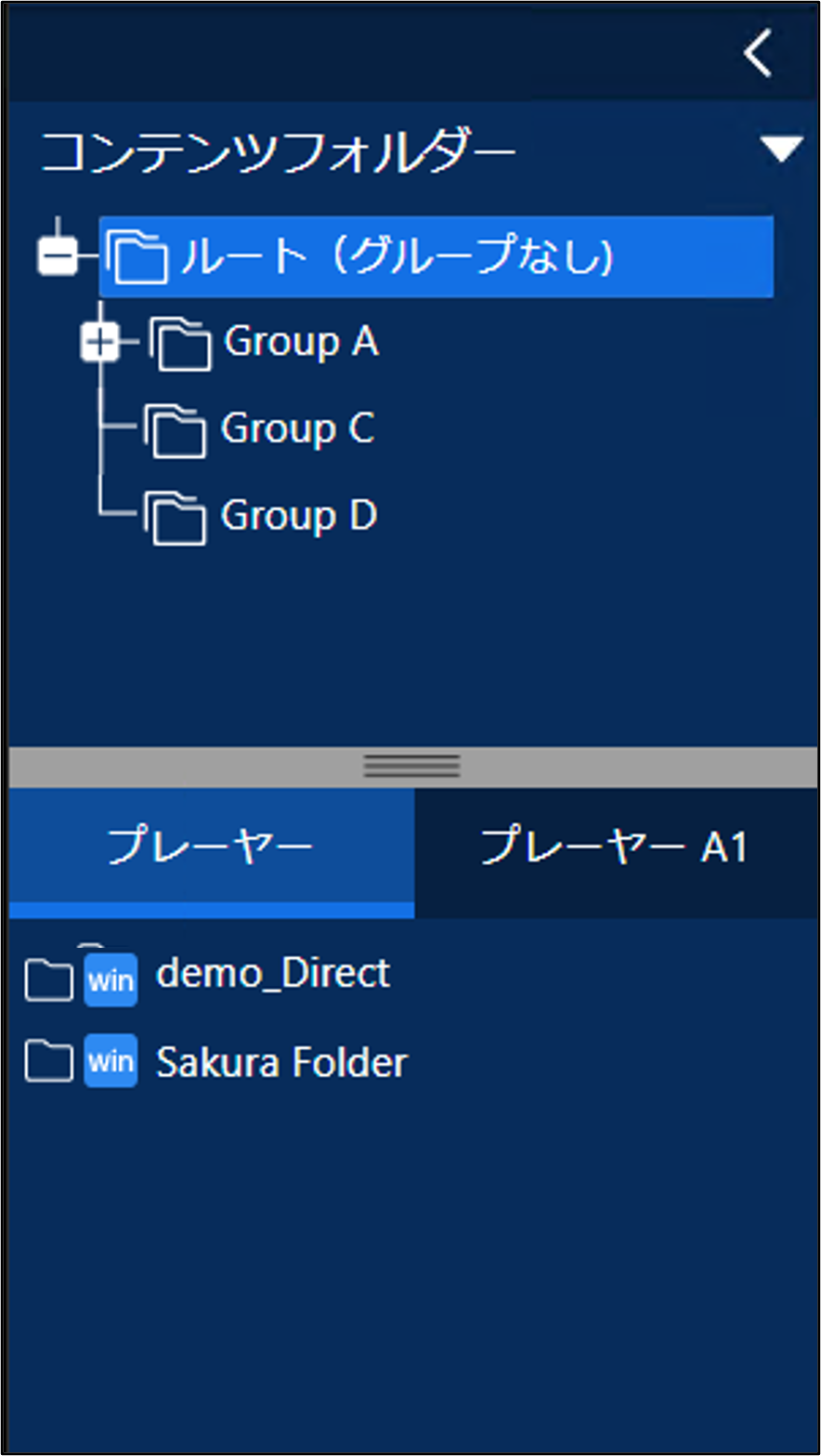Screen dimensions: 821x1456
Task: Select the ルート (グループなし) label
Action: [397, 256]
